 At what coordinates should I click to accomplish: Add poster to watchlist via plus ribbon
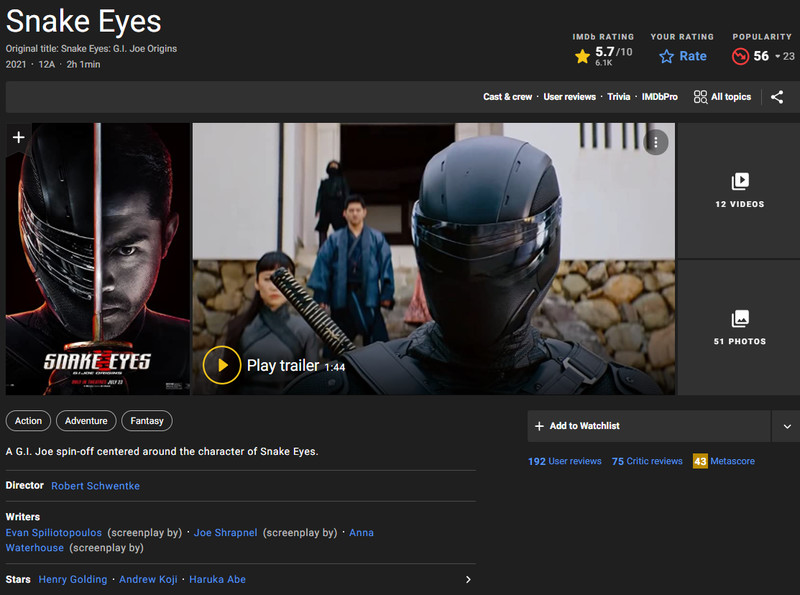18,137
